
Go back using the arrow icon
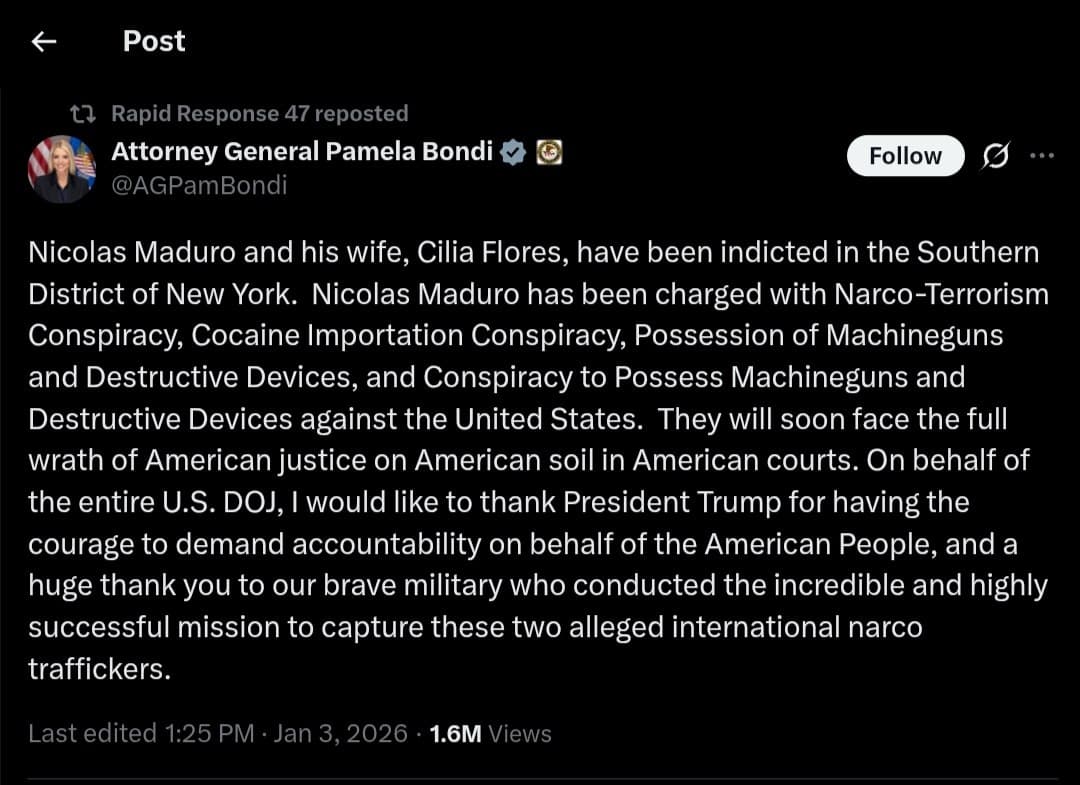(40, 41)
